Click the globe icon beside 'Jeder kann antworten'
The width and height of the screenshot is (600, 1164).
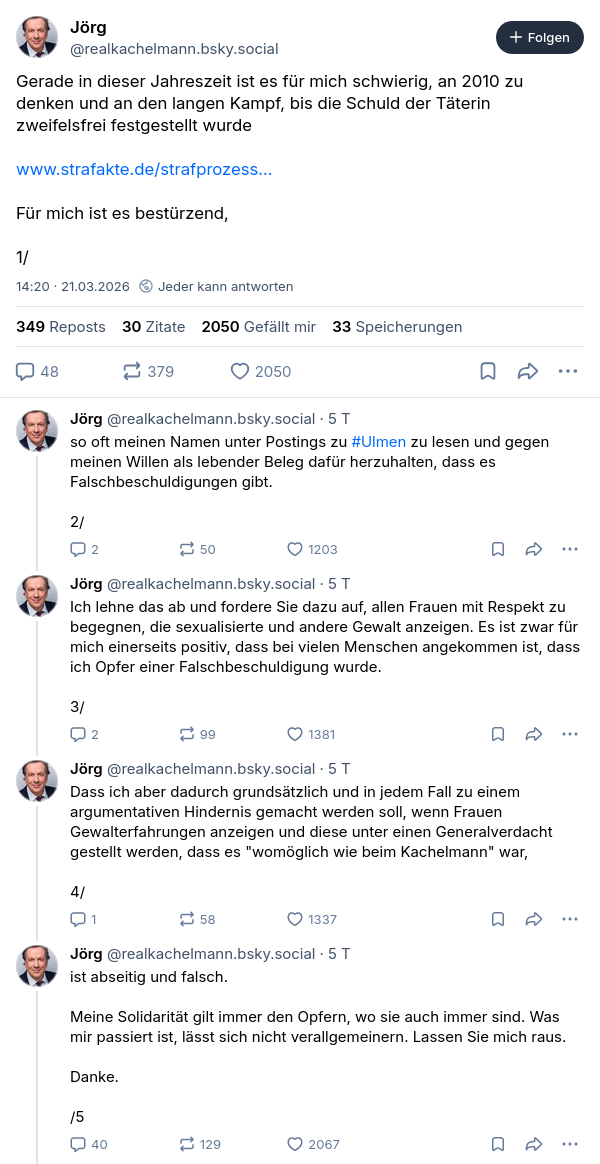pos(146,286)
